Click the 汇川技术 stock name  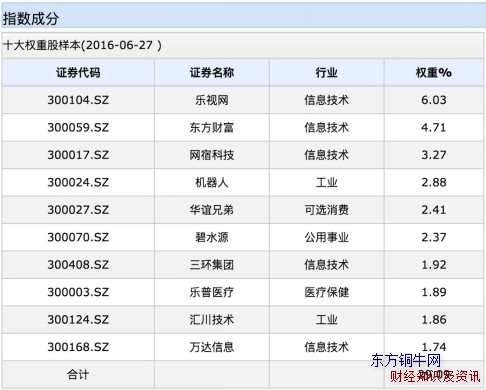click(x=212, y=320)
